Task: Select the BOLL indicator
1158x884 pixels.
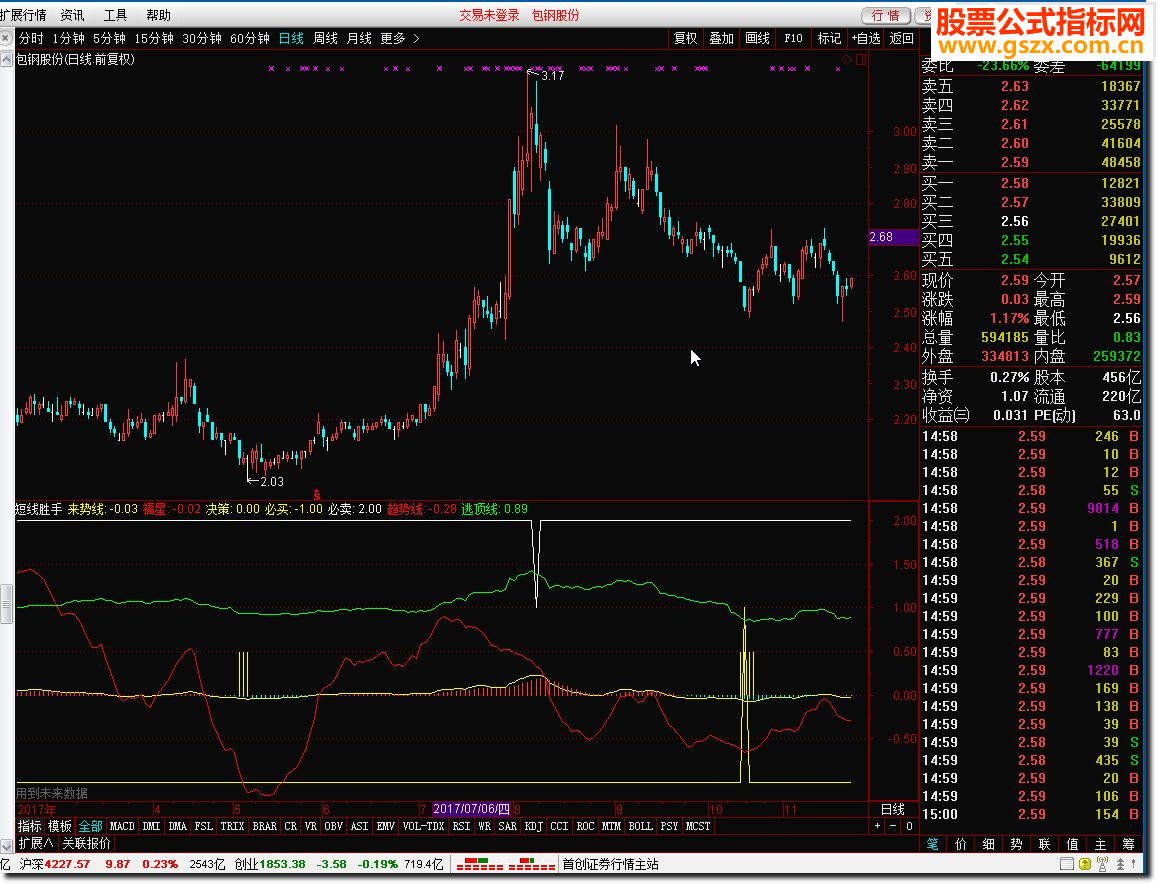Action: pyautogui.click(x=640, y=826)
